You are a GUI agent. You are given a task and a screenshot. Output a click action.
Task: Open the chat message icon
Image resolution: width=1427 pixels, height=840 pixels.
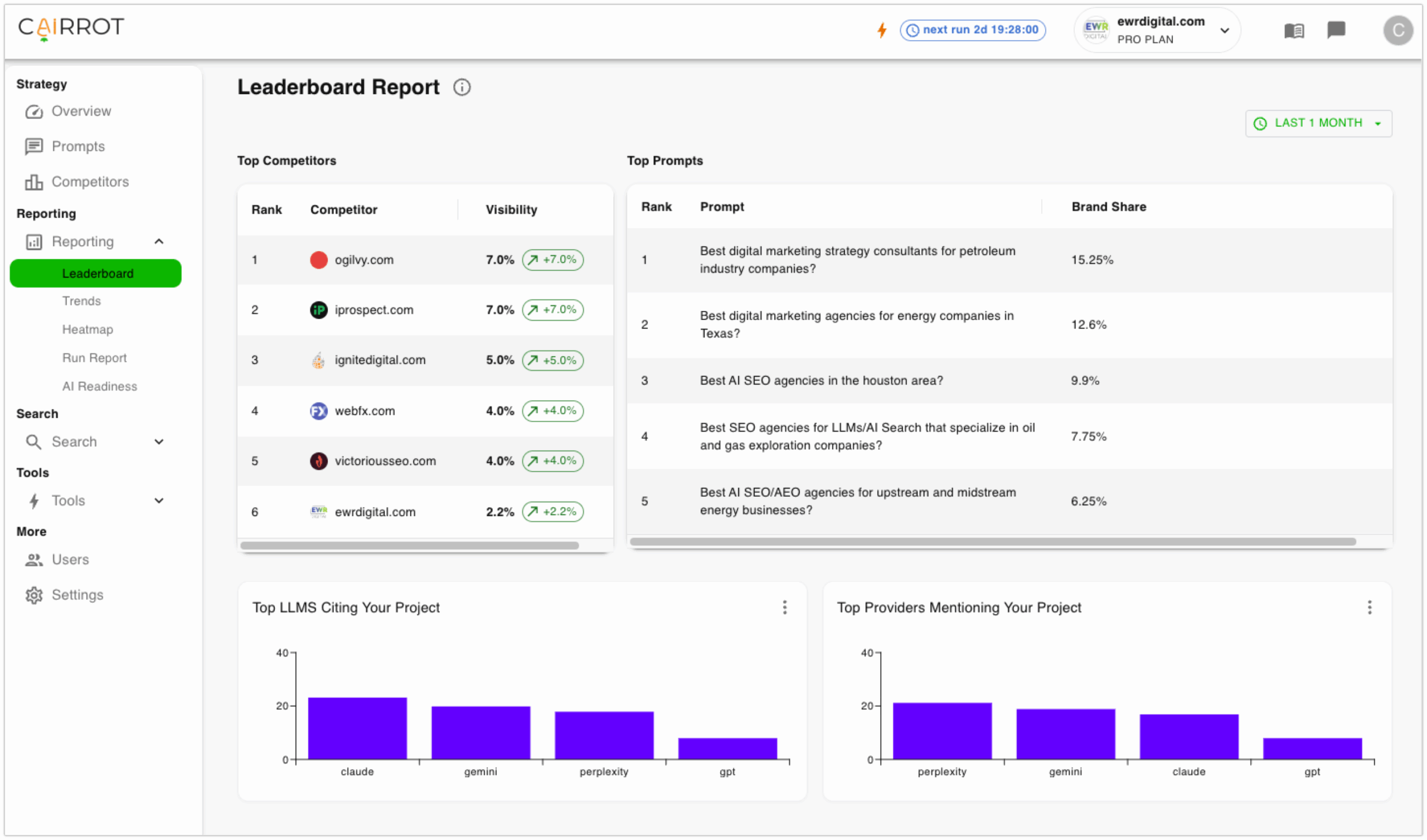pyautogui.click(x=1336, y=30)
